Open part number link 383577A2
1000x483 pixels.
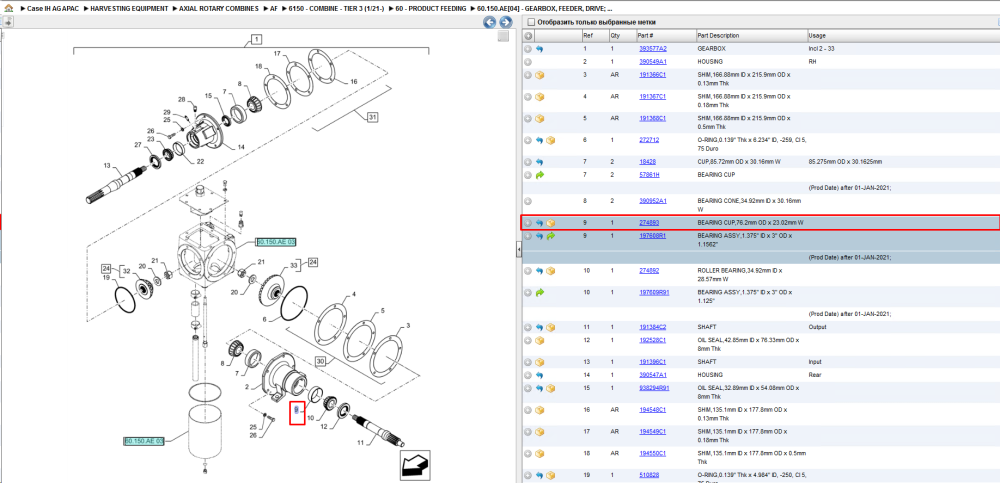click(652, 48)
